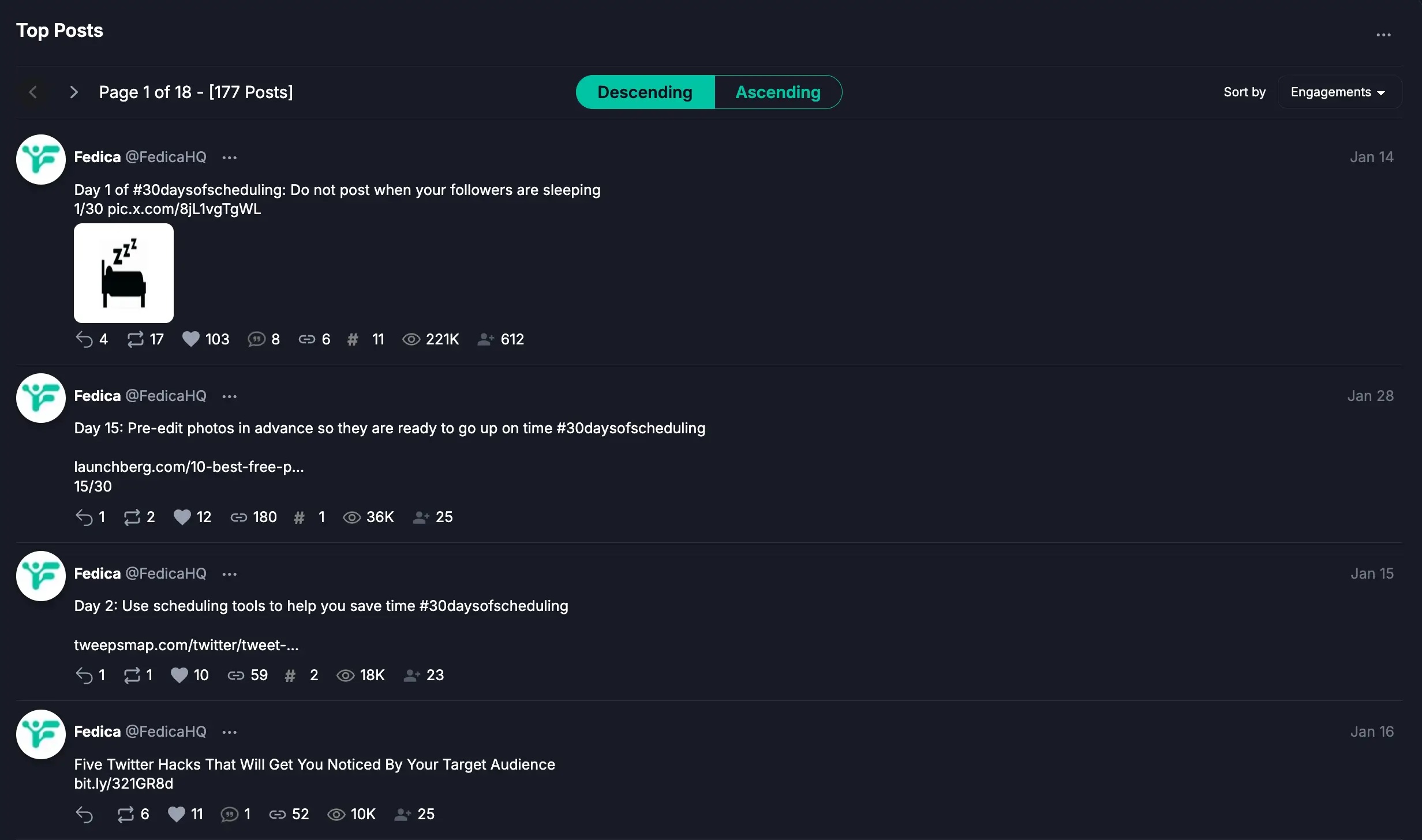Go to next page of posts
The width and height of the screenshot is (1422, 840).
click(x=73, y=92)
